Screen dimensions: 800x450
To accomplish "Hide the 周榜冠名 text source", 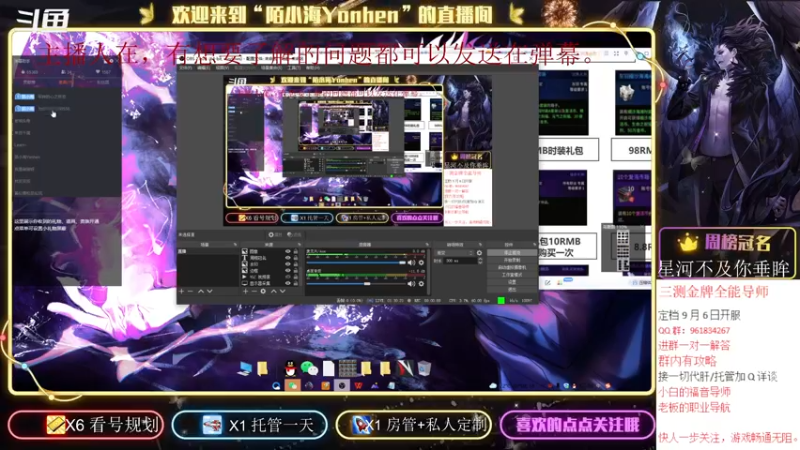I will pos(288,258).
